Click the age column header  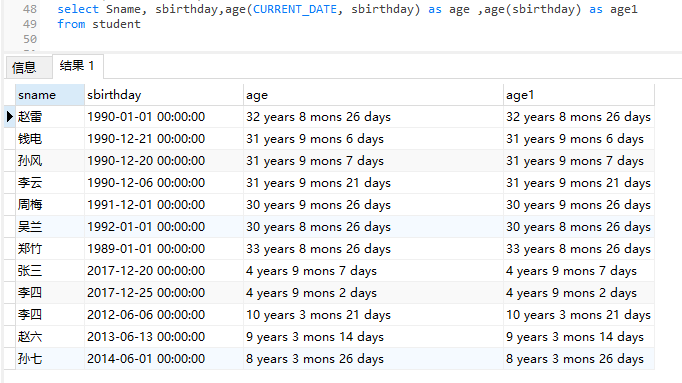tap(373, 95)
